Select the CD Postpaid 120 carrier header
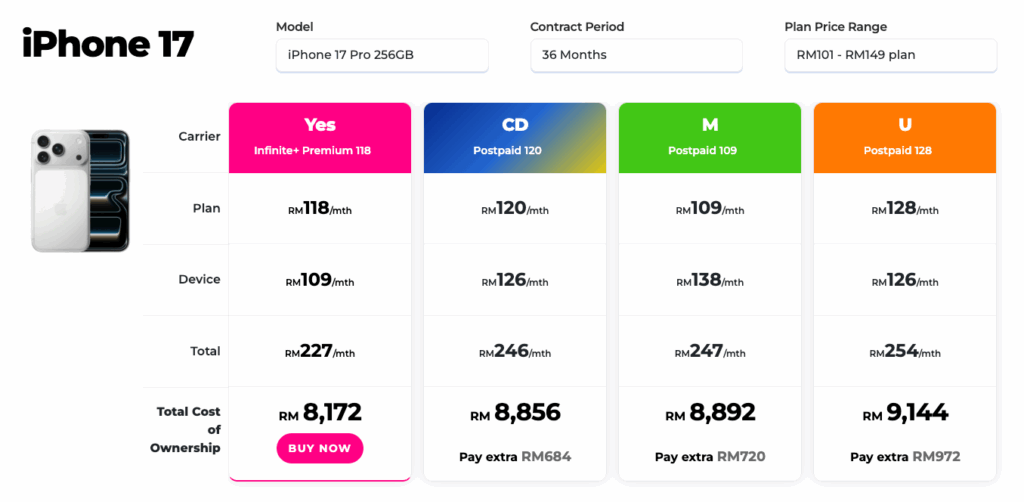The height and width of the screenshot is (502, 1024). click(515, 137)
